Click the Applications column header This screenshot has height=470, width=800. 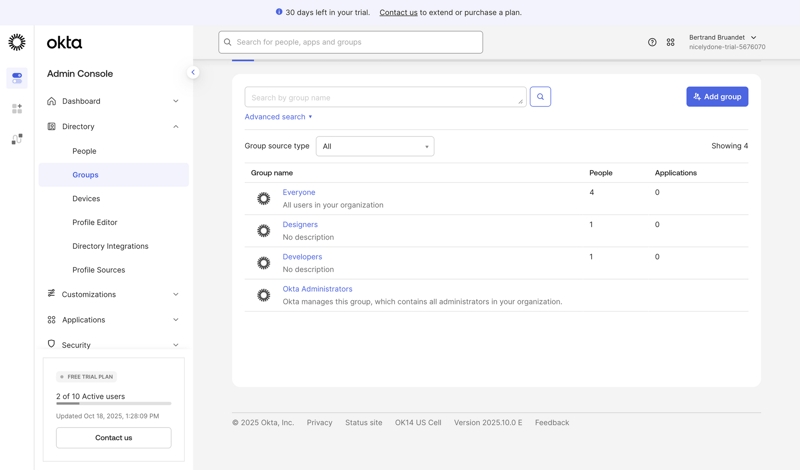(x=676, y=173)
